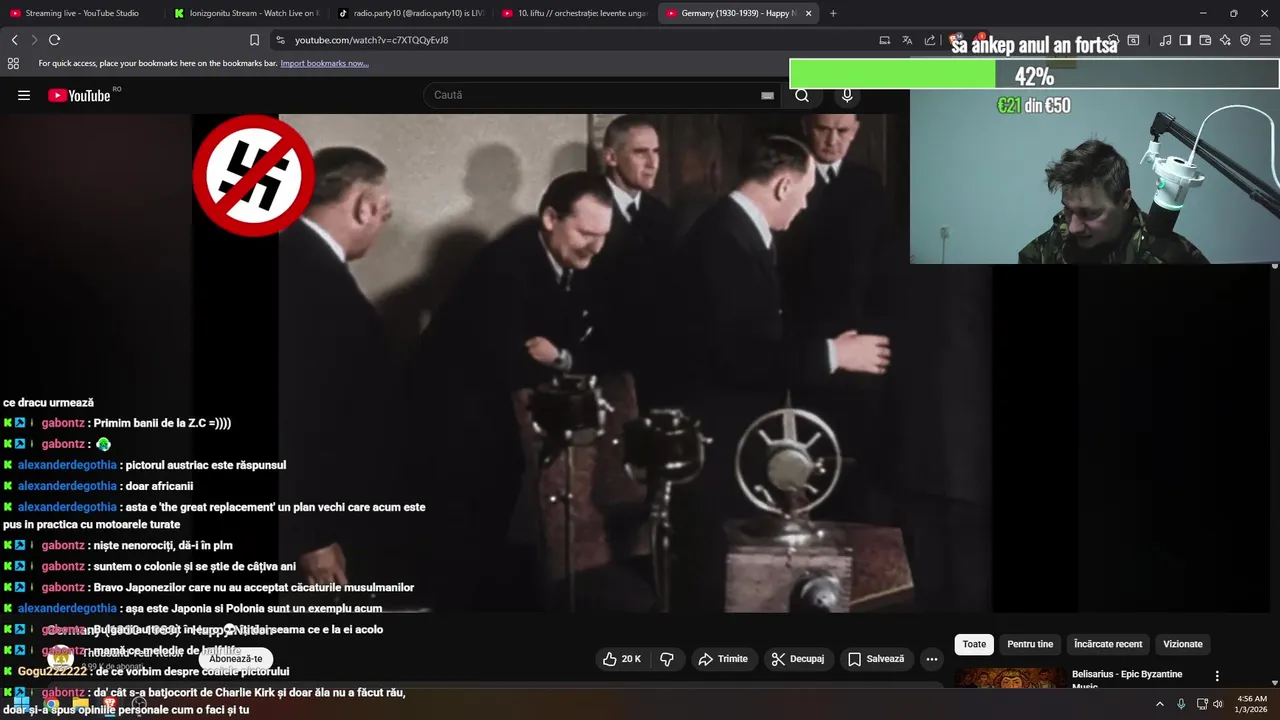Image resolution: width=1280 pixels, height=720 pixels.
Task: Select the Încărcate recent filter chip
Action: click(x=1108, y=644)
